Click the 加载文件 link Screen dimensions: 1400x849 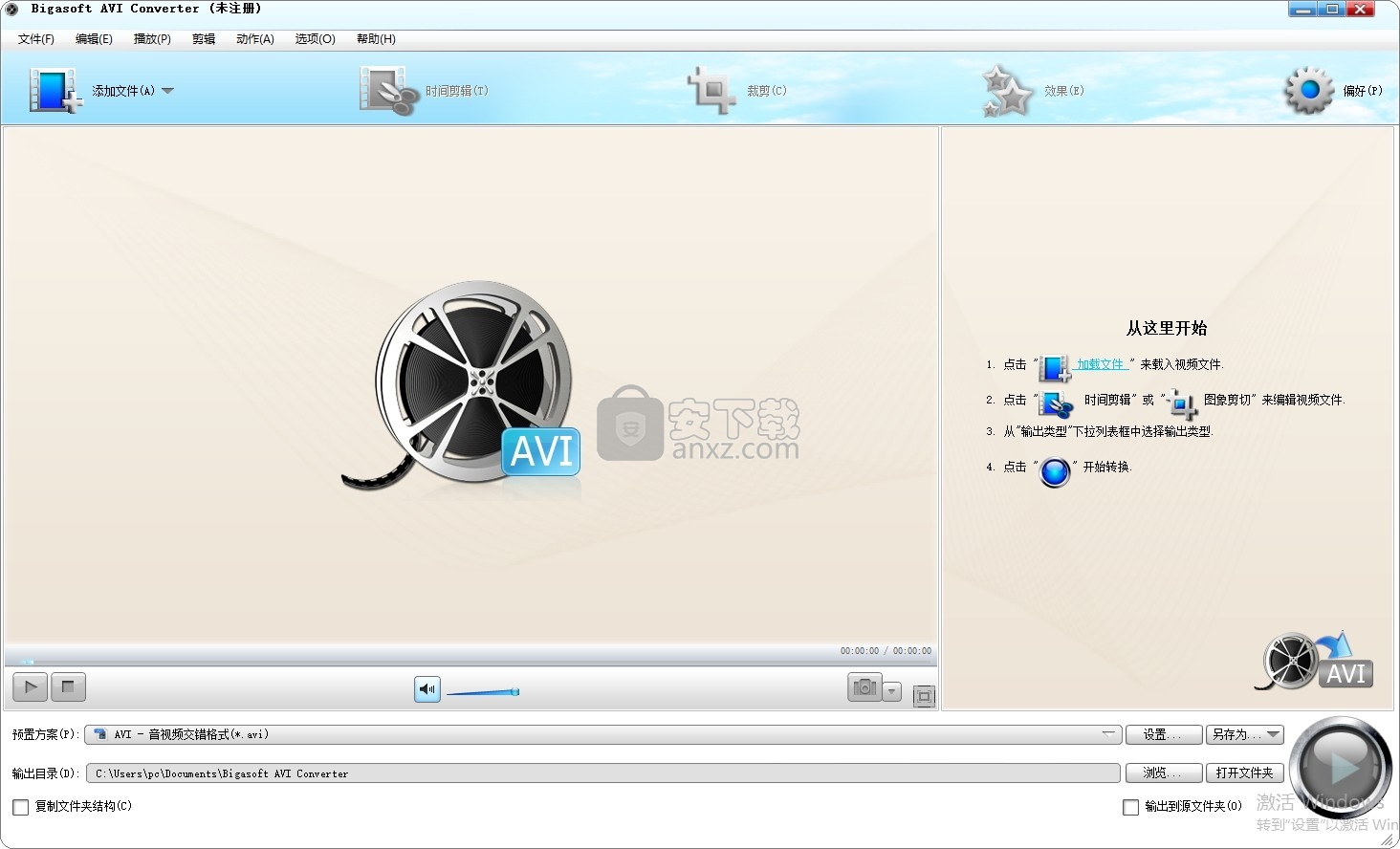click(x=1102, y=364)
